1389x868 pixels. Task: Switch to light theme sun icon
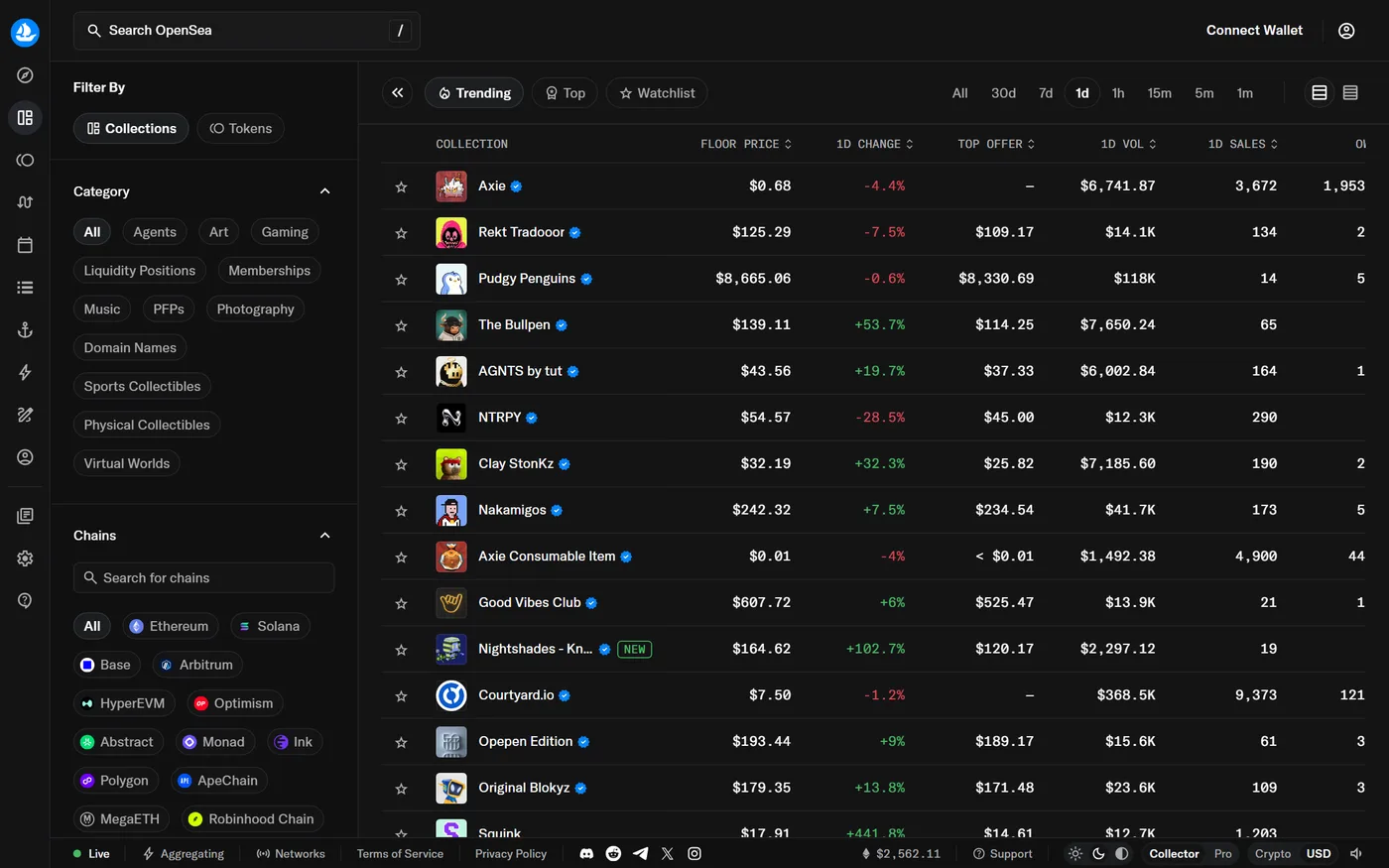pos(1075,853)
